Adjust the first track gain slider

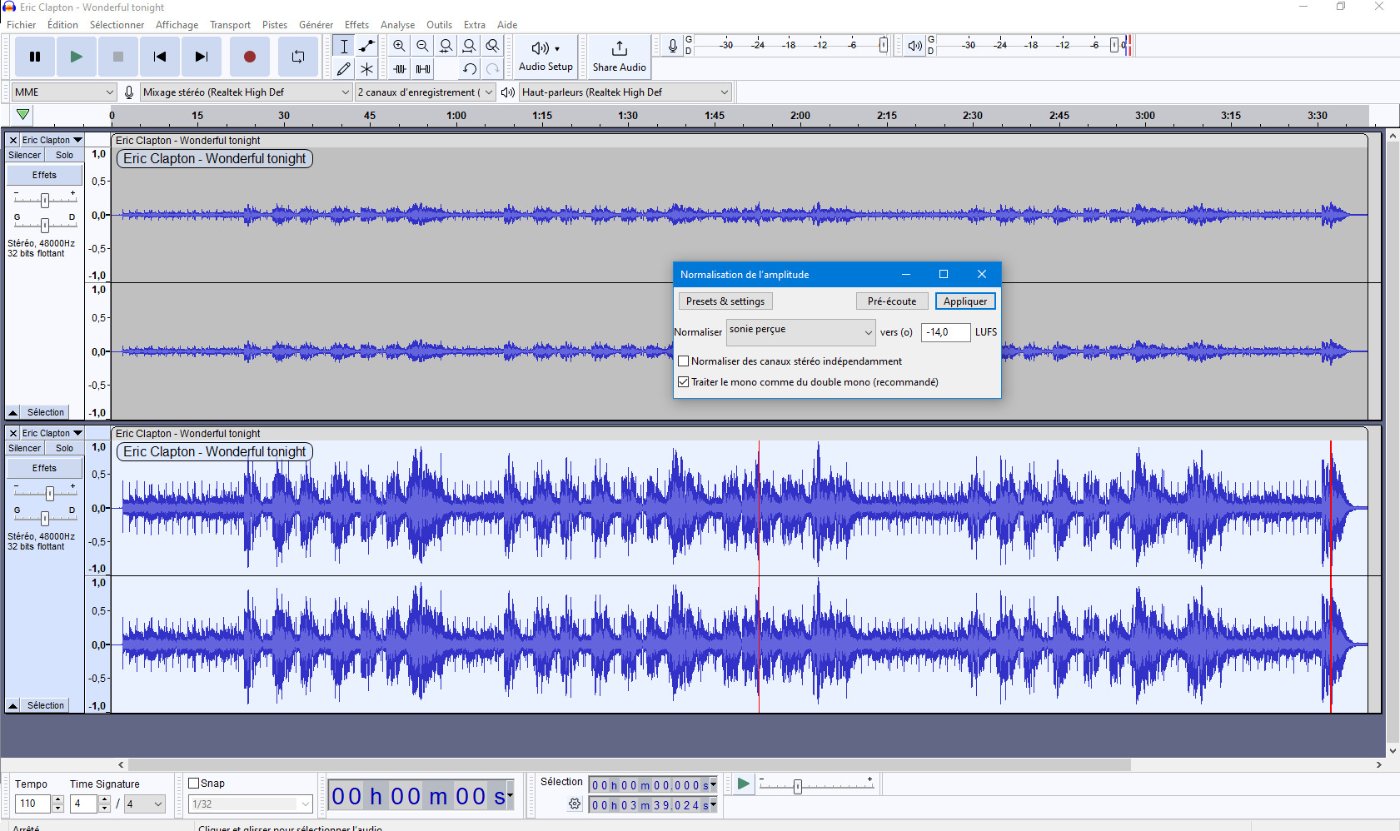point(45,199)
